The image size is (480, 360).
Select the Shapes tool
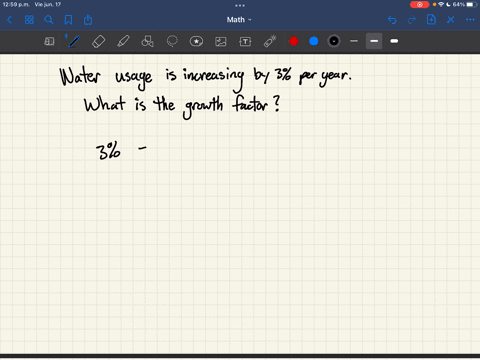click(147, 41)
